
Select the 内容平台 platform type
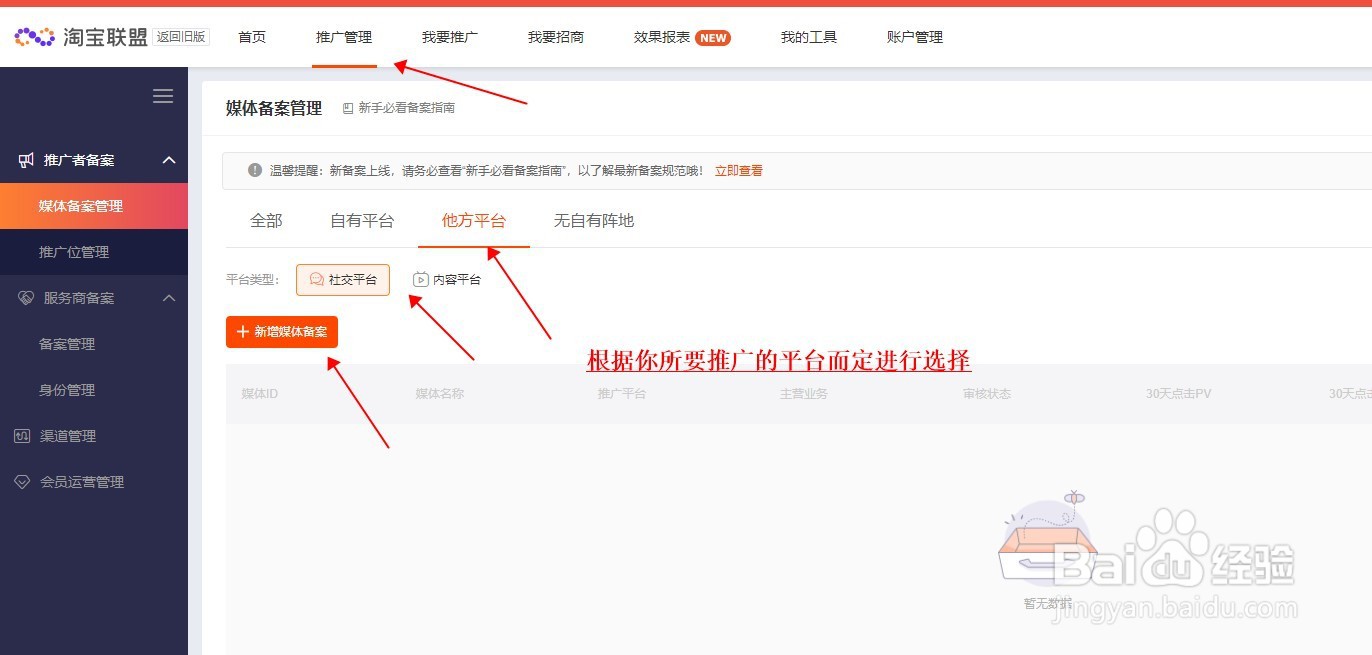coord(446,280)
